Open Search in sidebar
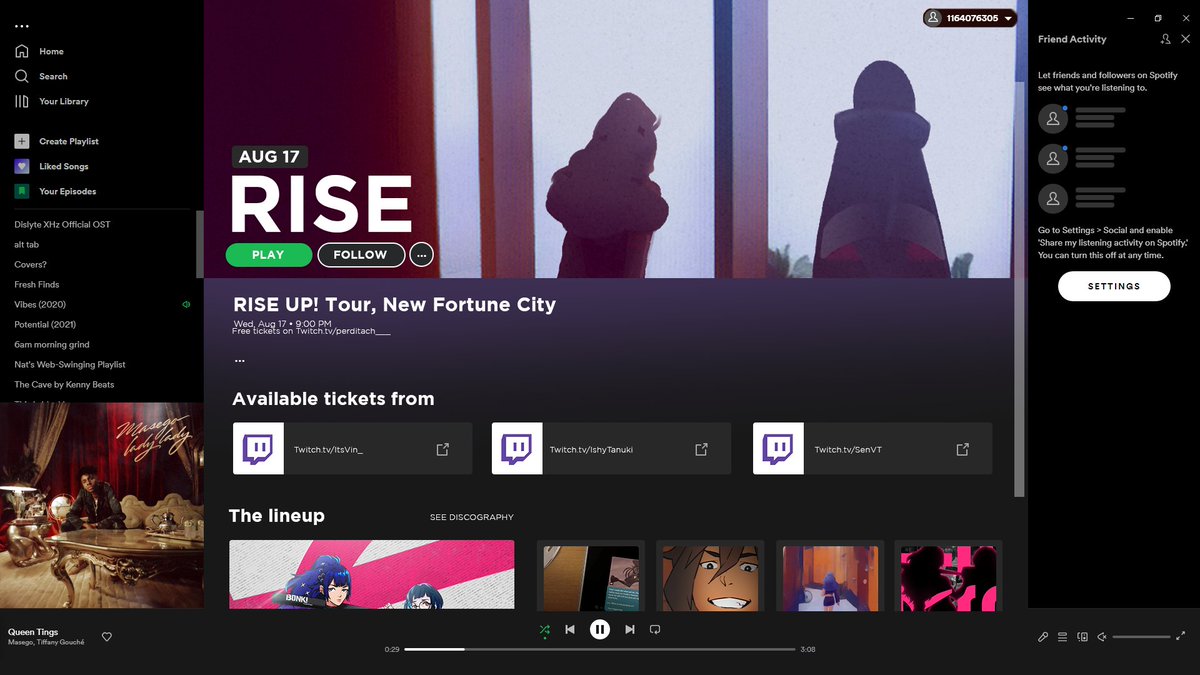1200x675 pixels. (x=42, y=76)
